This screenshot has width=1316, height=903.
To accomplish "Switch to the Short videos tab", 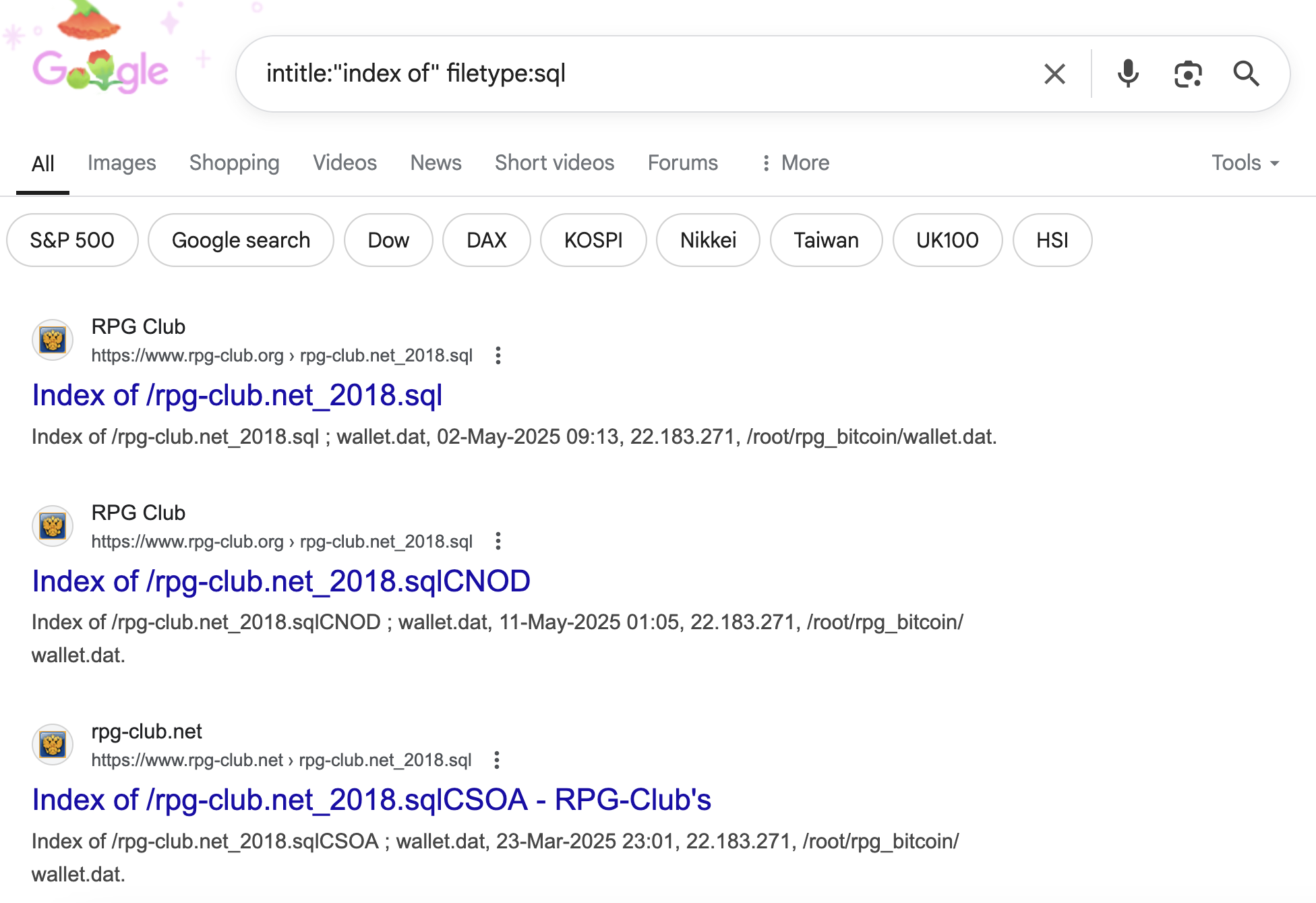I will 555,163.
